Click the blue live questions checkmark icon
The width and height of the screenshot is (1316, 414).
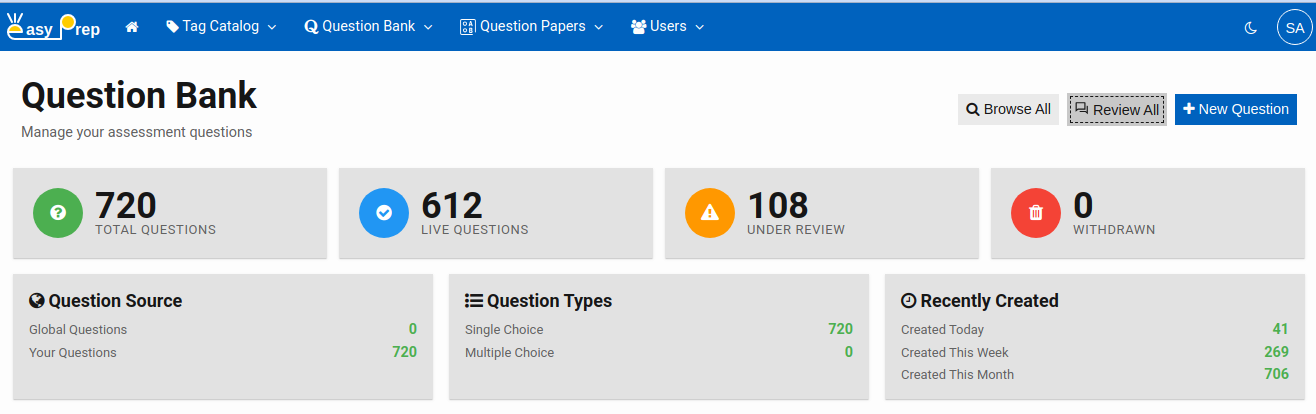[x=384, y=212]
